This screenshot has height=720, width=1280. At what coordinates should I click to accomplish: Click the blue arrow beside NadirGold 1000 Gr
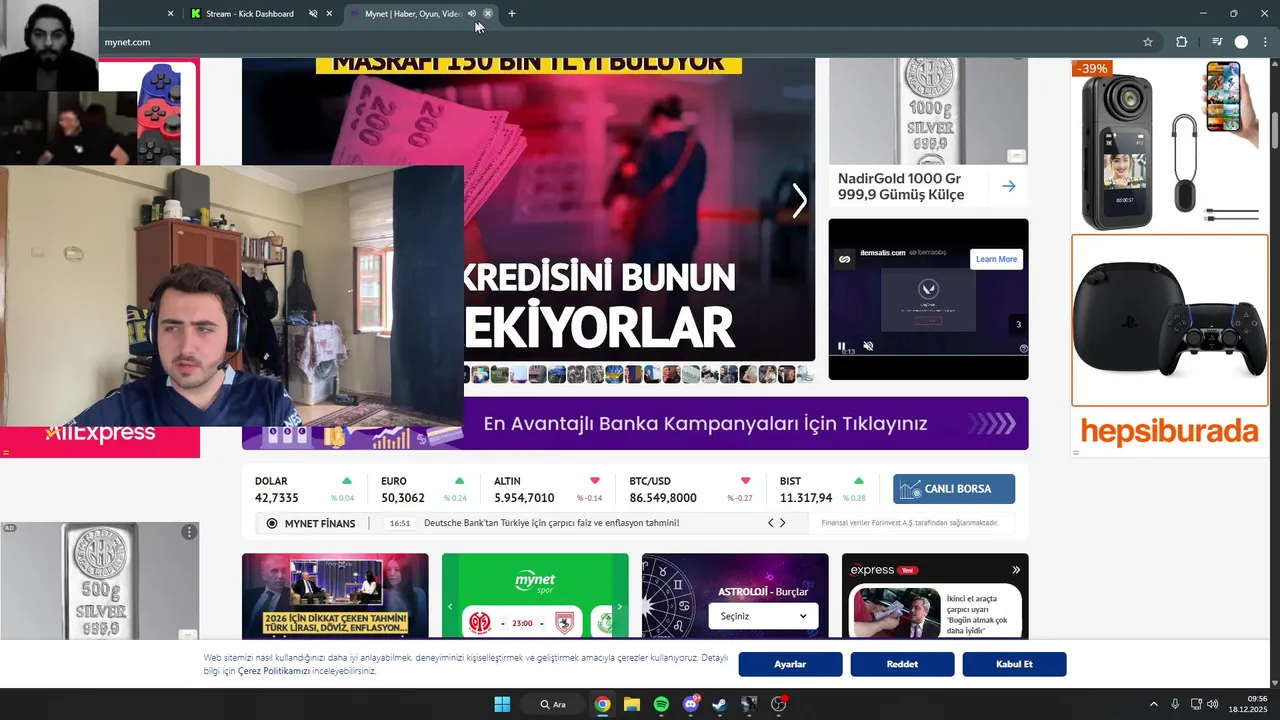tap(1009, 186)
